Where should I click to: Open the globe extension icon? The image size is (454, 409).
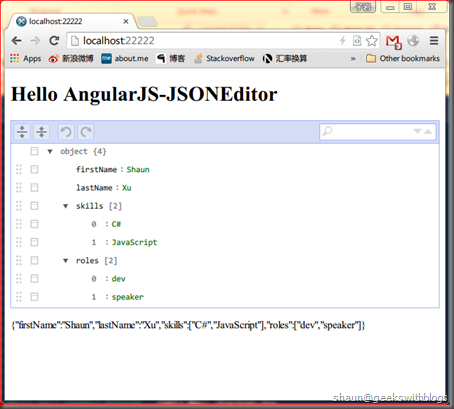click(x=413, y=40)
